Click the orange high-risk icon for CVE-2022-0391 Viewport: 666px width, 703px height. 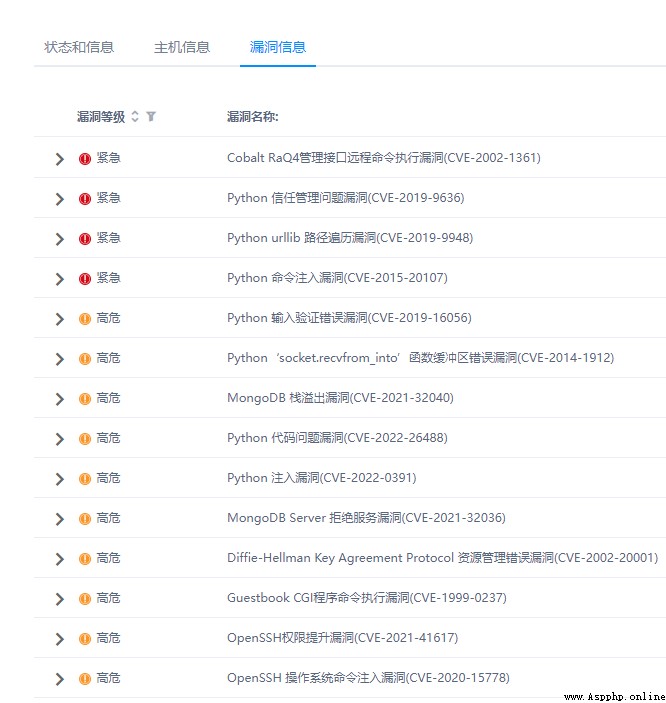[x=85, y=479]
